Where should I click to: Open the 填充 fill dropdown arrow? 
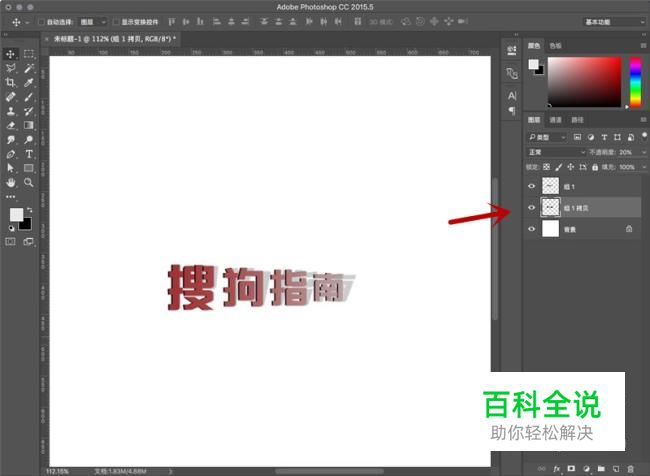click(643, 167)
